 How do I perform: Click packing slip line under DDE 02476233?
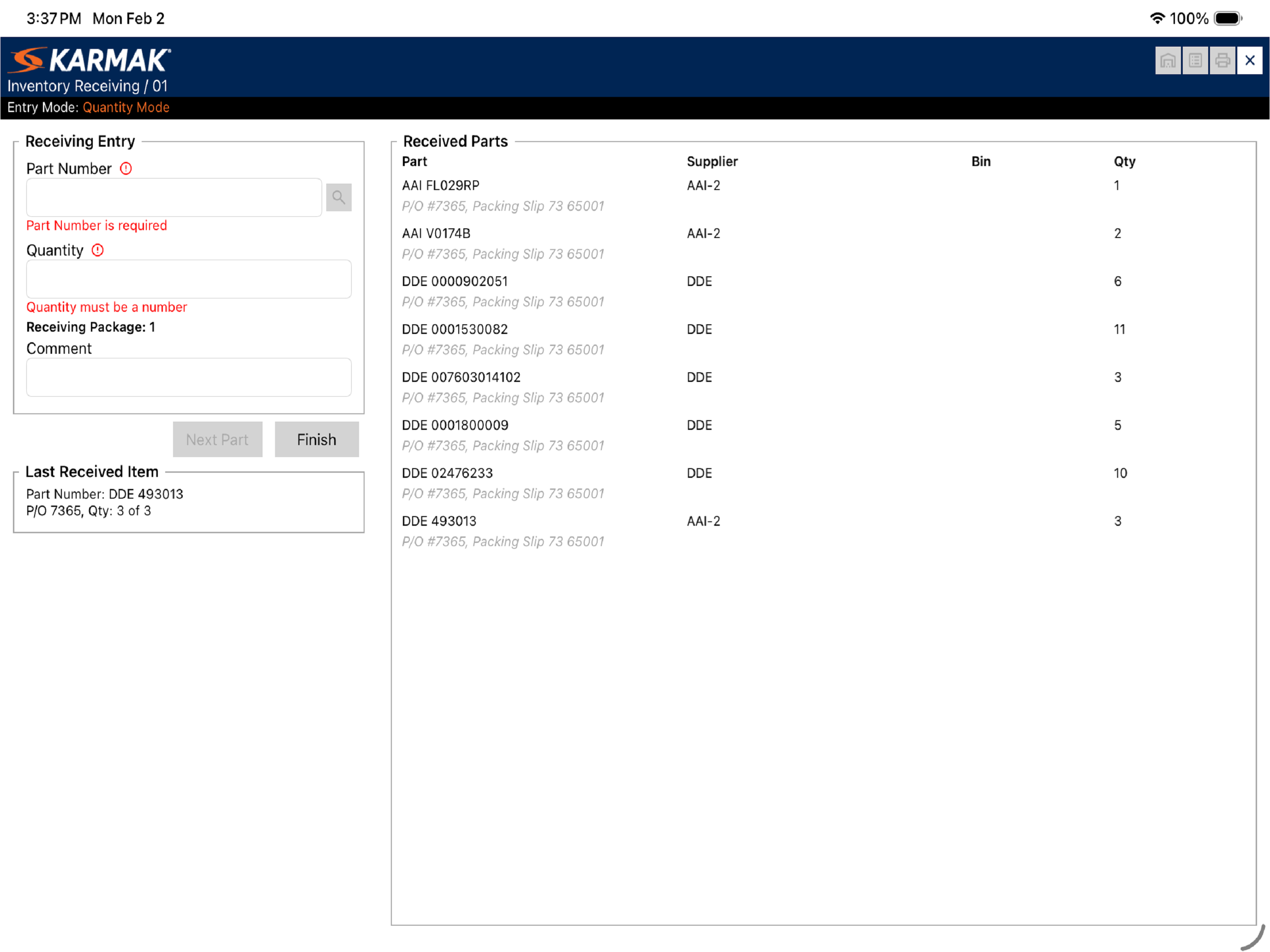point(503,494)
